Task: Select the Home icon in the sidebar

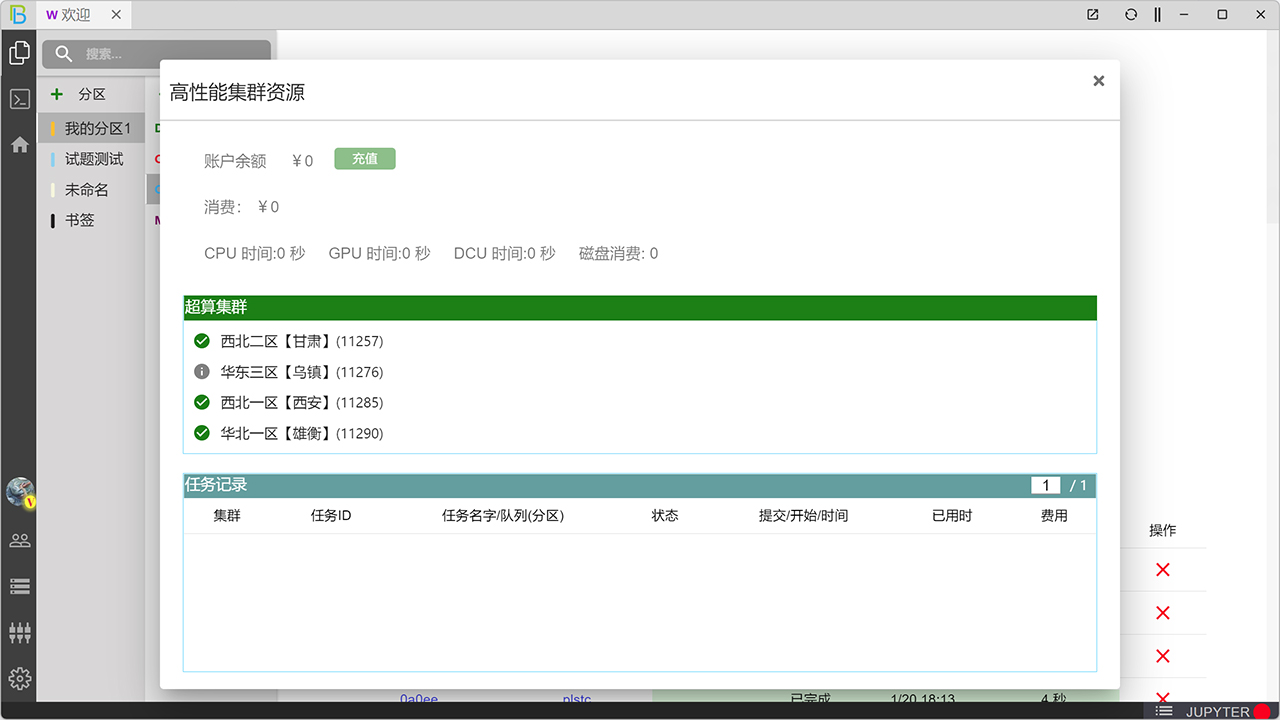Action: pos(18,145)
